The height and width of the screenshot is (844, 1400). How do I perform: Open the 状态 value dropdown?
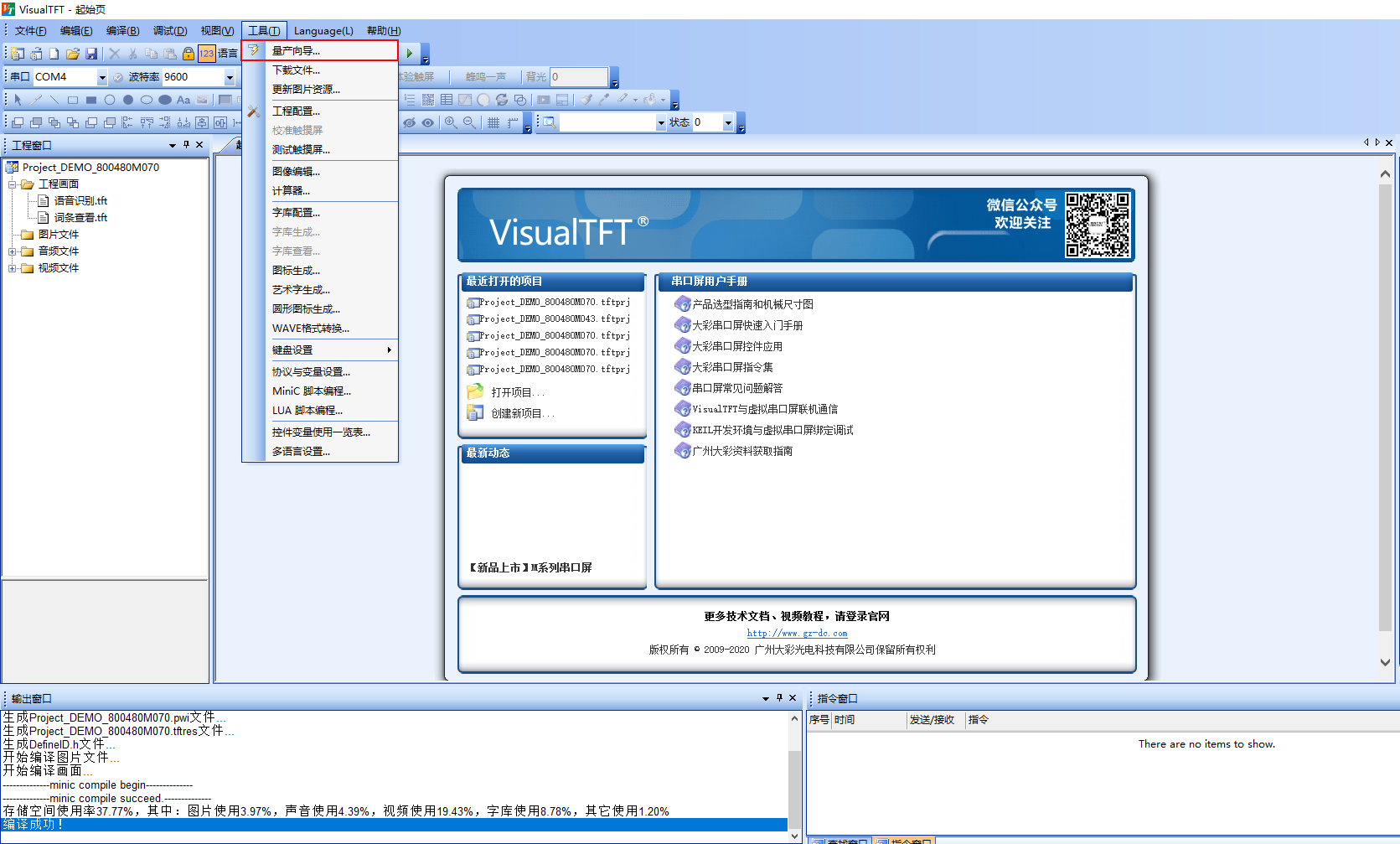pos(728,122)
